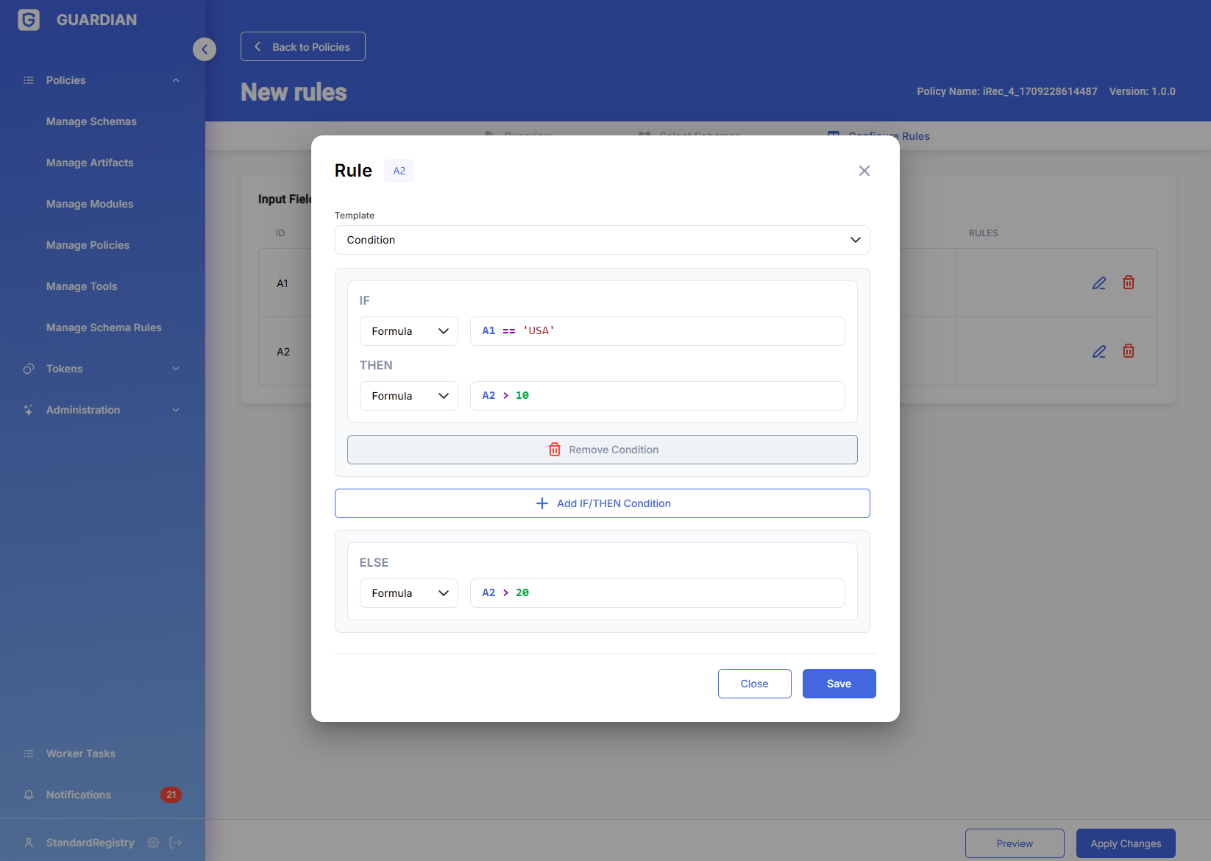Viewport: 1211px width, 861px height.
Task: Click the Add IF/THEN Condition button
Action: (x=602, y=503)
